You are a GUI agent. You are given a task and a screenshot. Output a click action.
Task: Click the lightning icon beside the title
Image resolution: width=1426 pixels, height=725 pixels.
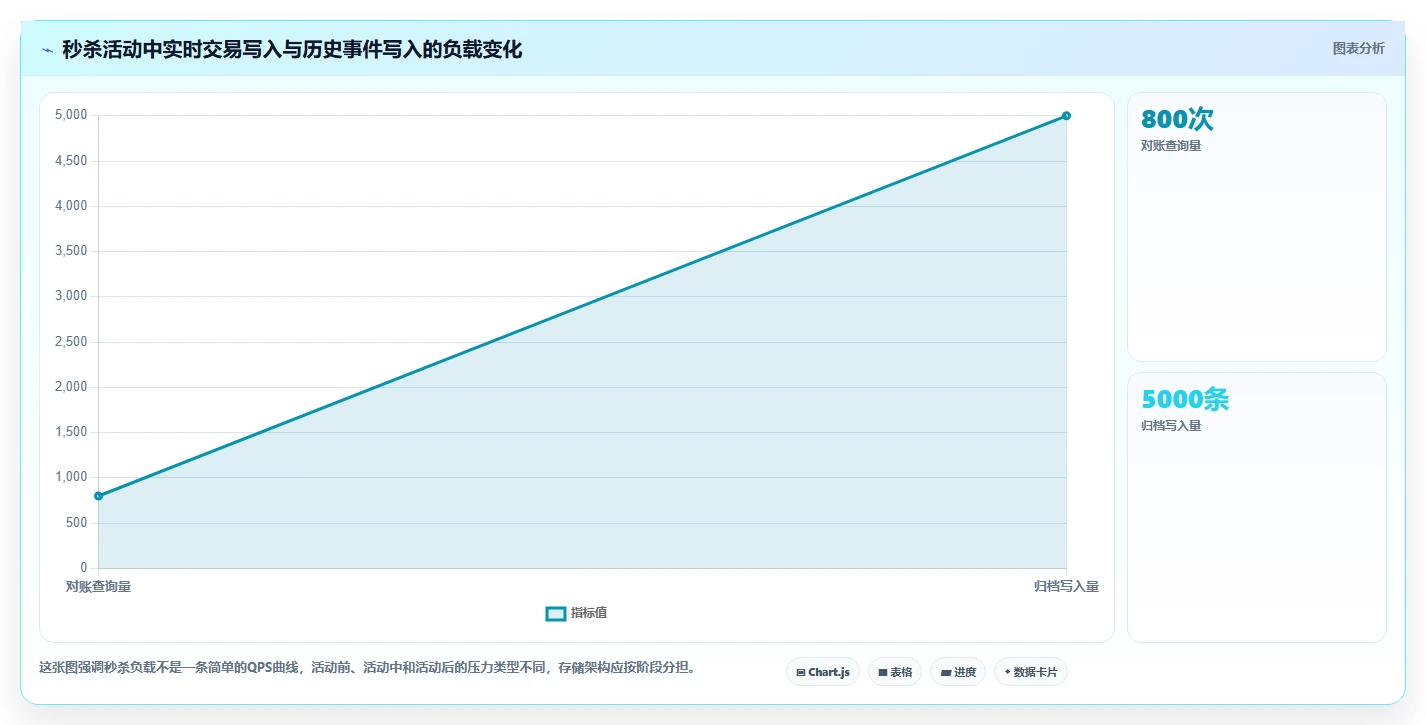47,50
